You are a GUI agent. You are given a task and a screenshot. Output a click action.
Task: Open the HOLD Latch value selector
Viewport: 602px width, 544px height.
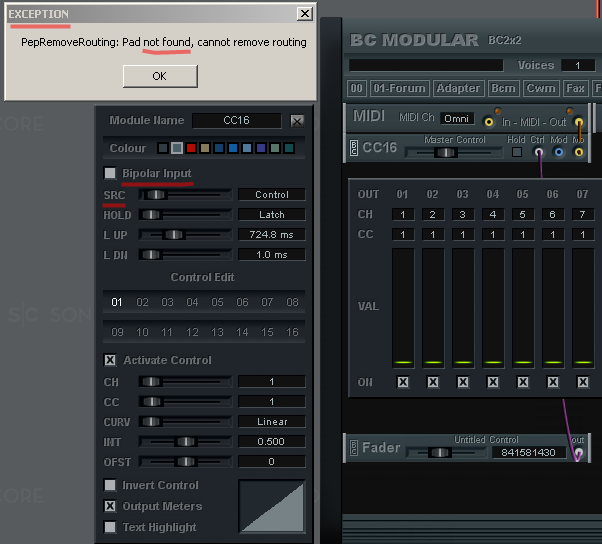pos(271,215)
